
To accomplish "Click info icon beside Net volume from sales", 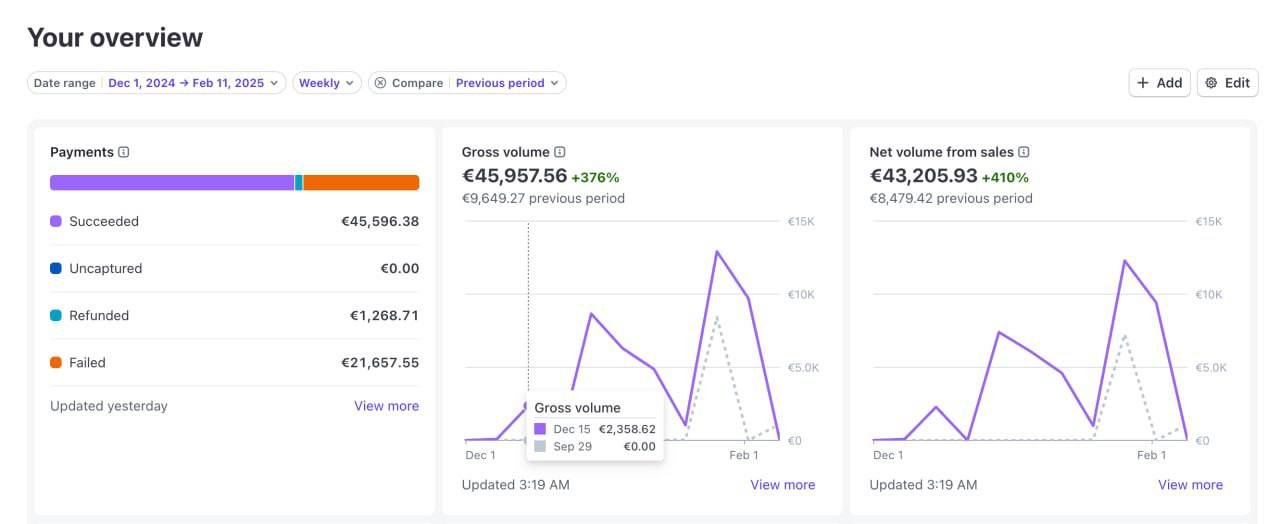I will click(1024, 152).
